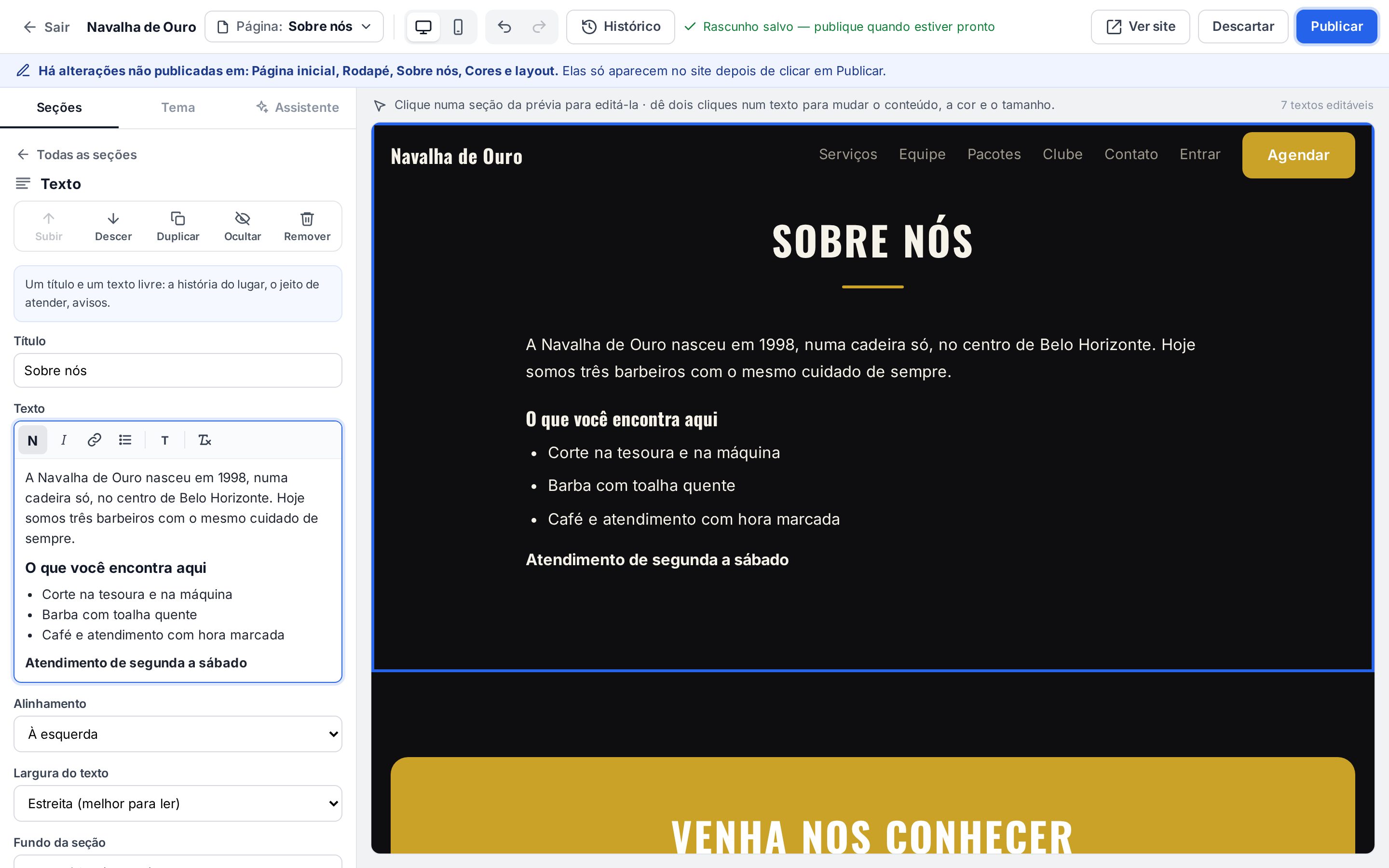This screenshot has width=1389, height=868.
Task: Open the Página: Sobre nós dropdown
Action: [x=294, y=27]
